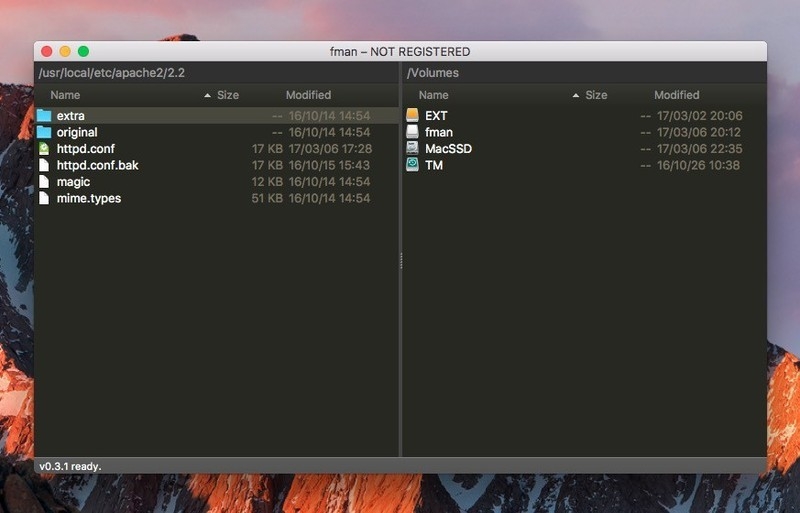Click the original folder icon
Image resolution: width=800 pixels, height=513 pixels.
click(44, 132)
